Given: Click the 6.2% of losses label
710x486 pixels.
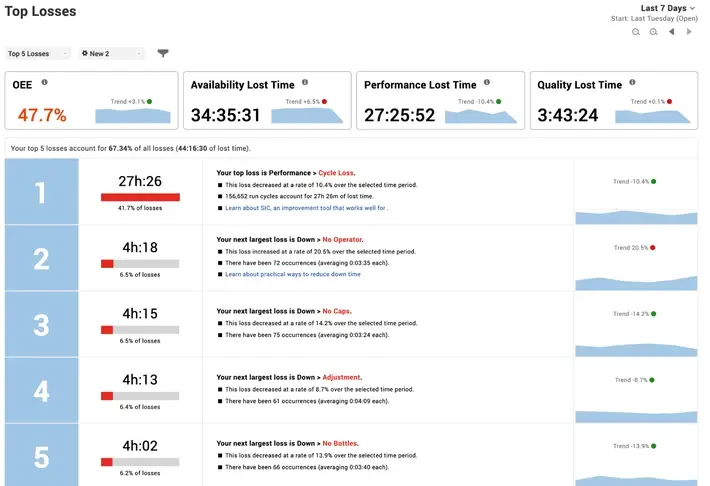Looking at the screenshot, I should [x=140, y=473].
